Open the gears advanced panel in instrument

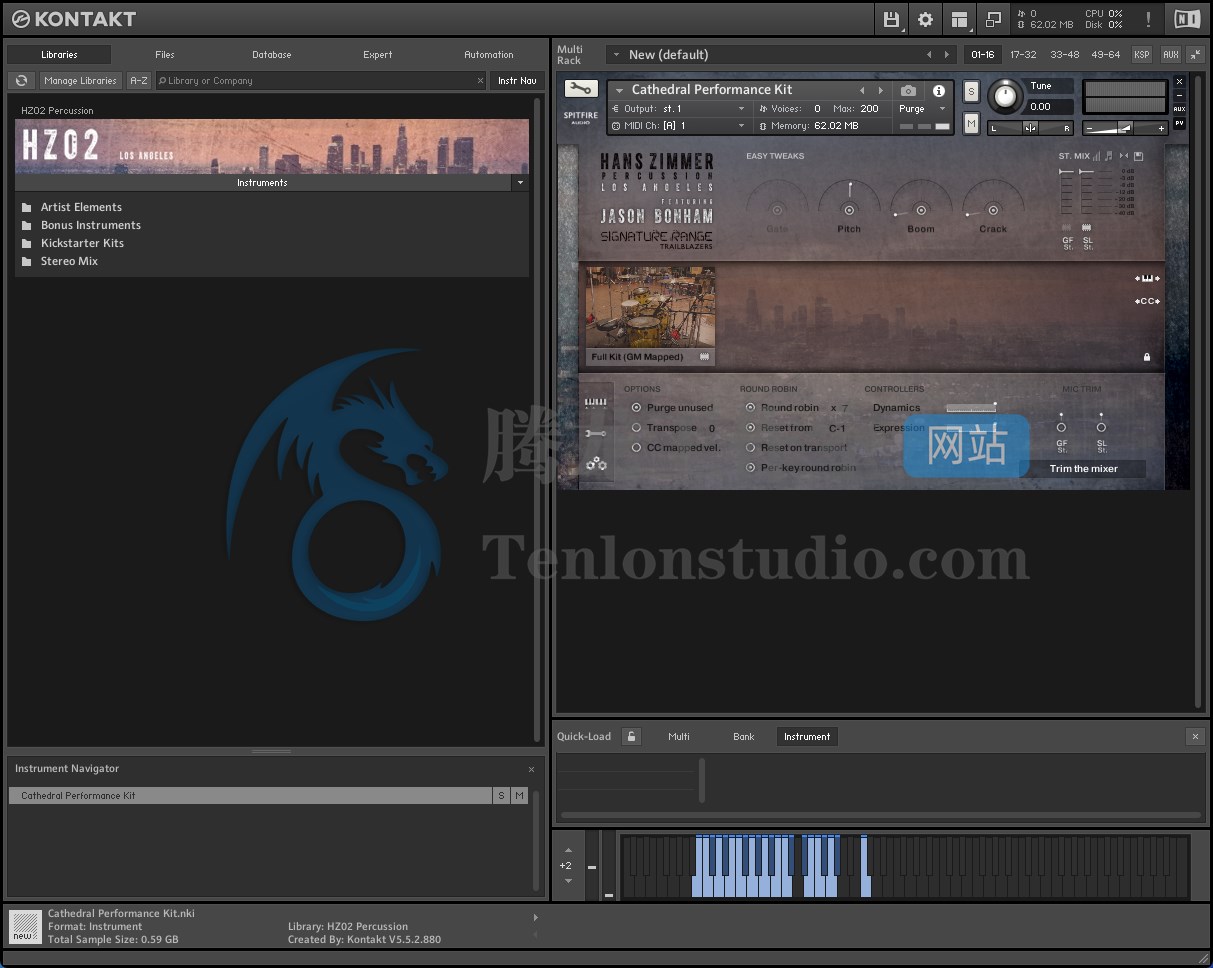point(596,463)
